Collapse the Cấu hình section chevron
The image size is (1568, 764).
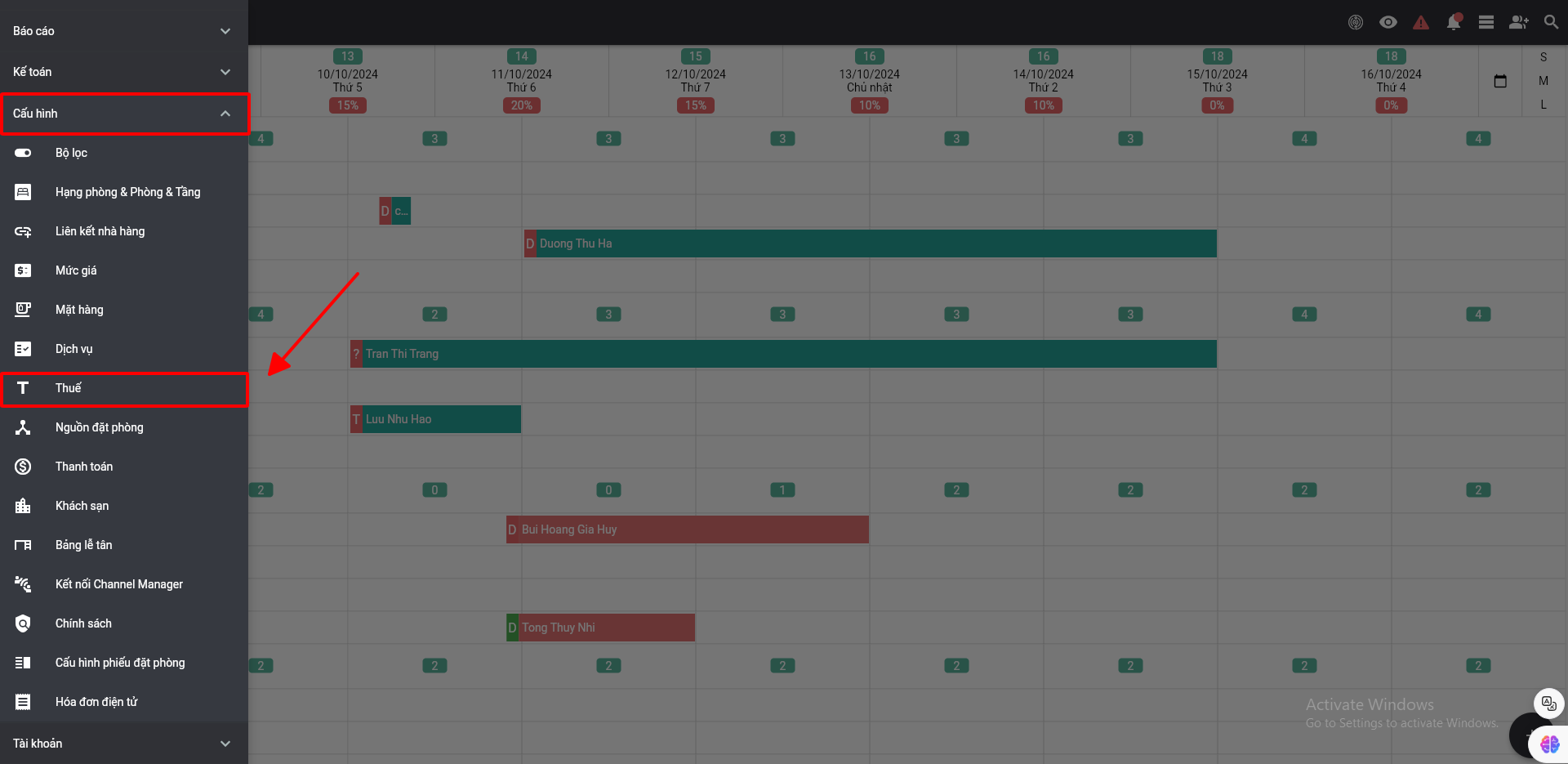(225, 114)
